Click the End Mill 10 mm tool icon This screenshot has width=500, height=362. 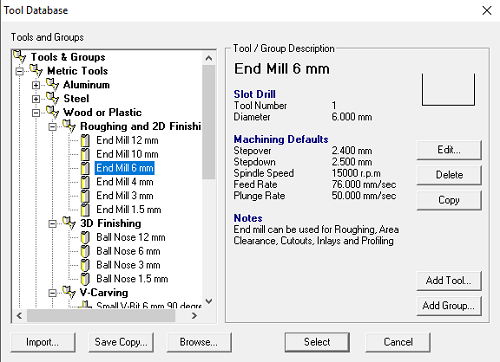85,154
